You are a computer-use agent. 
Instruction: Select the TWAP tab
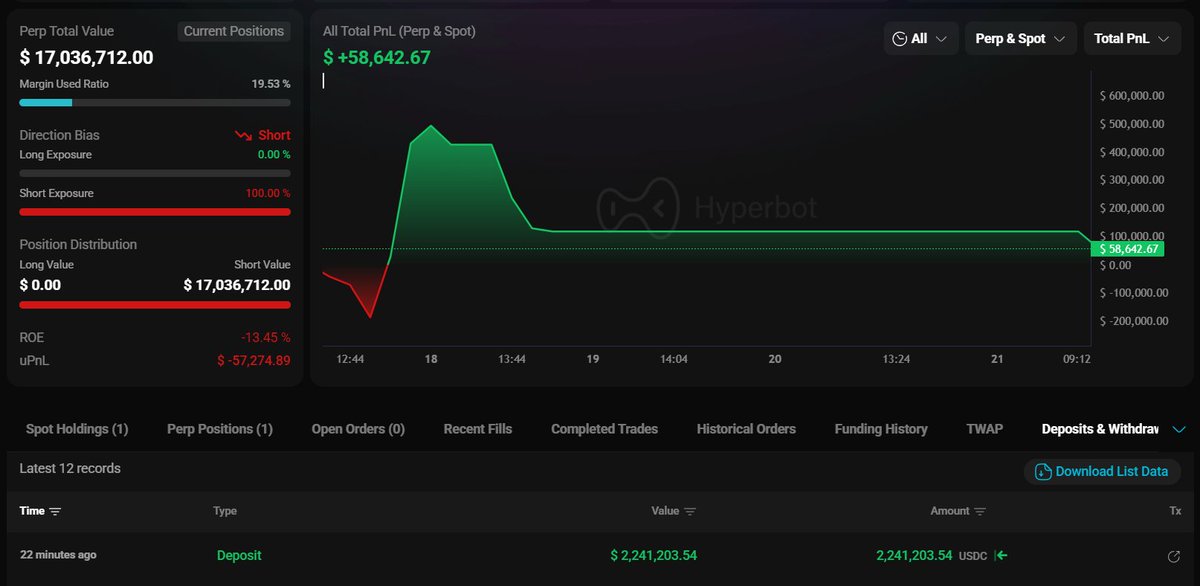[985, 429]
